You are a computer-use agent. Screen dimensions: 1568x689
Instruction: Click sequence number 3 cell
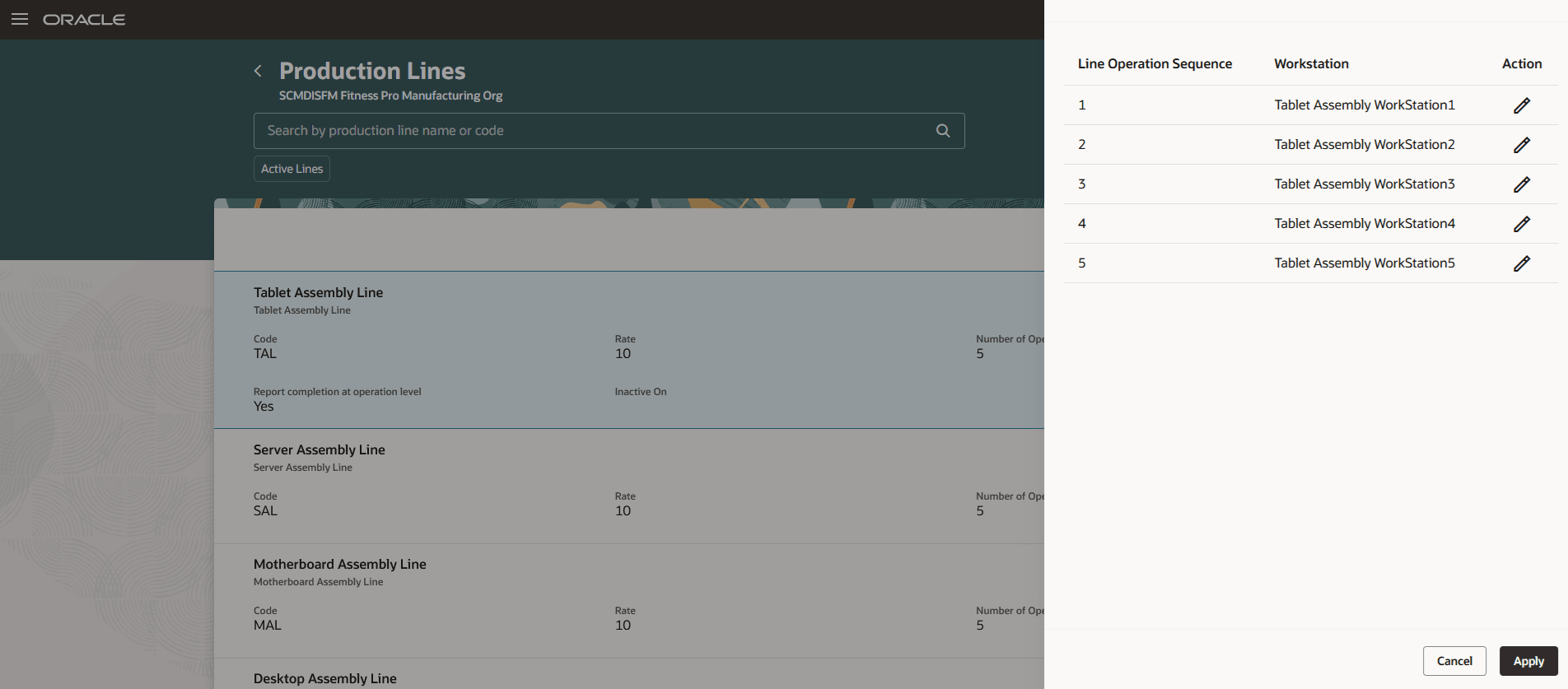pyautogui.click(x=1082, y=184)
